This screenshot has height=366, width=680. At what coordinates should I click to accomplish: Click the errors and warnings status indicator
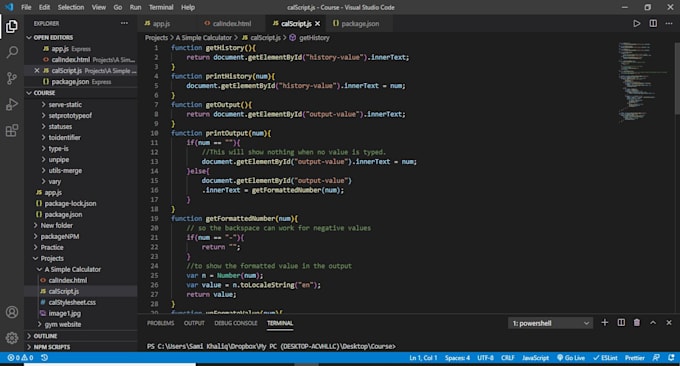20,358
